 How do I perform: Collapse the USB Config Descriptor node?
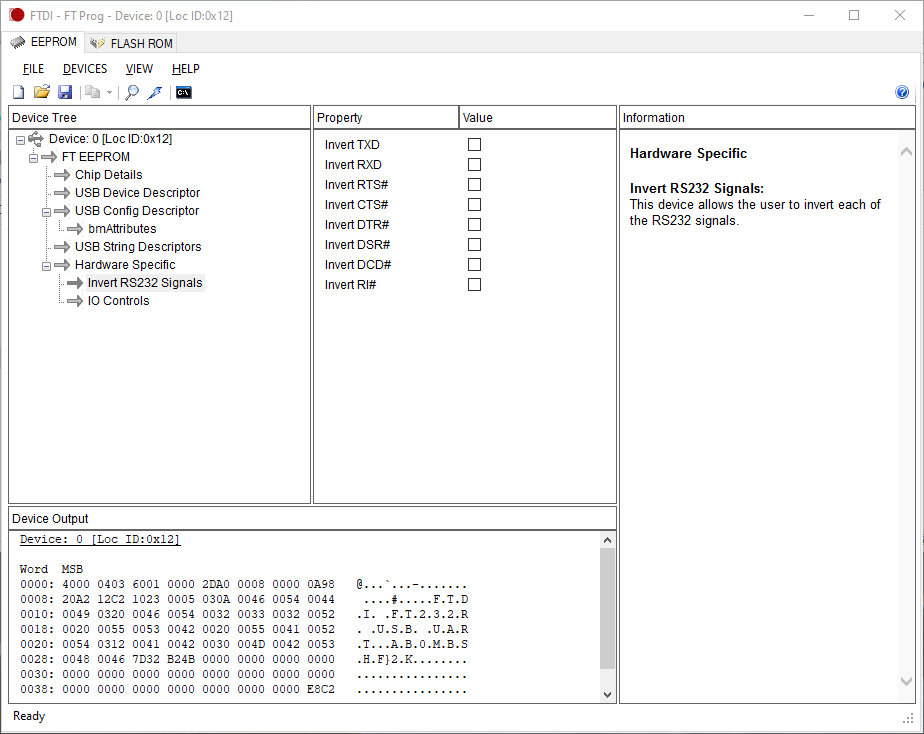point(47,212)
